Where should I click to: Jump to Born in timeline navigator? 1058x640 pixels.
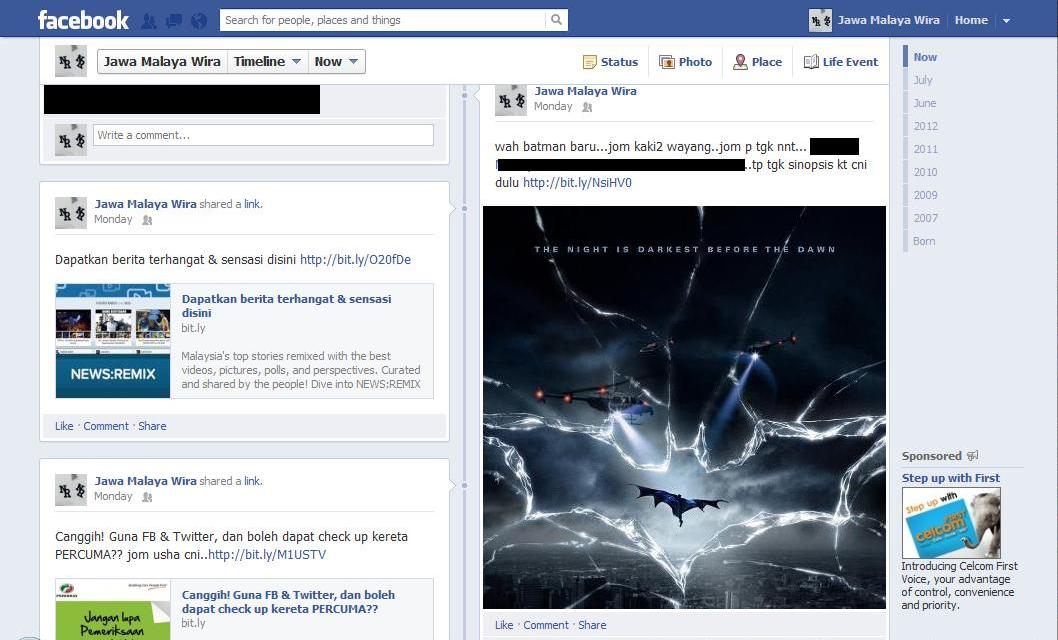pyautogui.click(x=924, y=241)
